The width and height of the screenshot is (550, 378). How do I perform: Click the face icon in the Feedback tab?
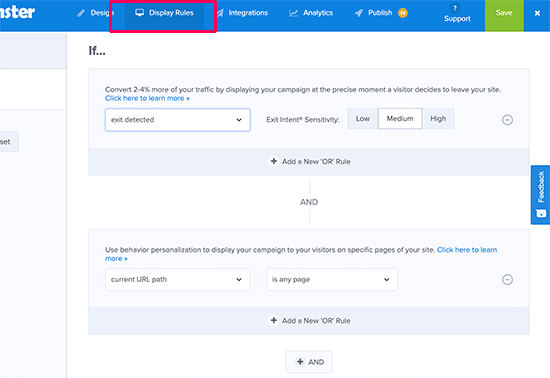(541, 213)
